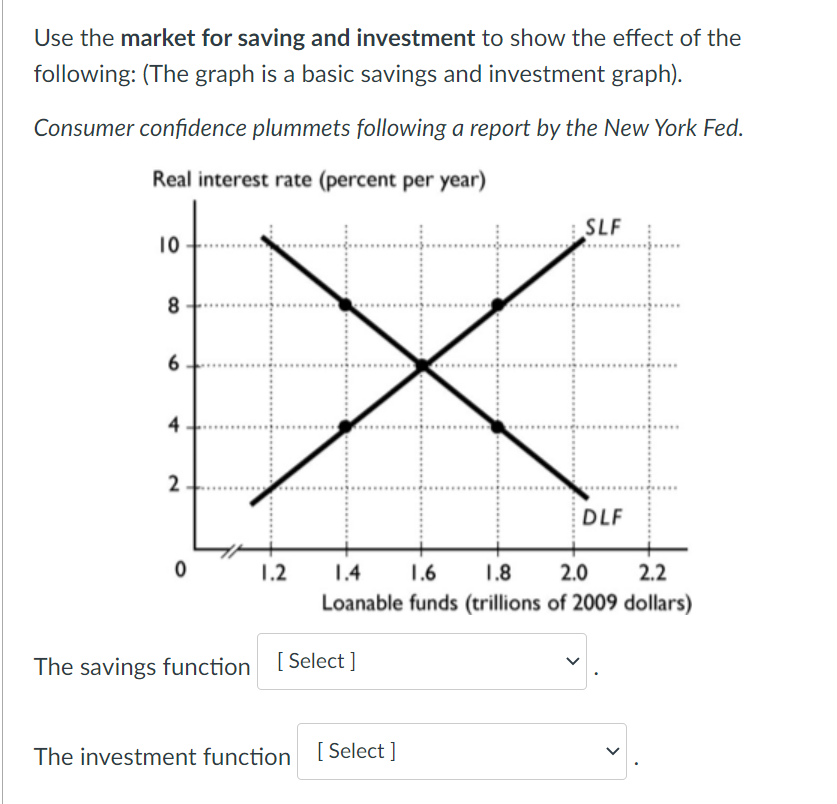Click the equilibrium point at 6 percent

coord(423,366)
